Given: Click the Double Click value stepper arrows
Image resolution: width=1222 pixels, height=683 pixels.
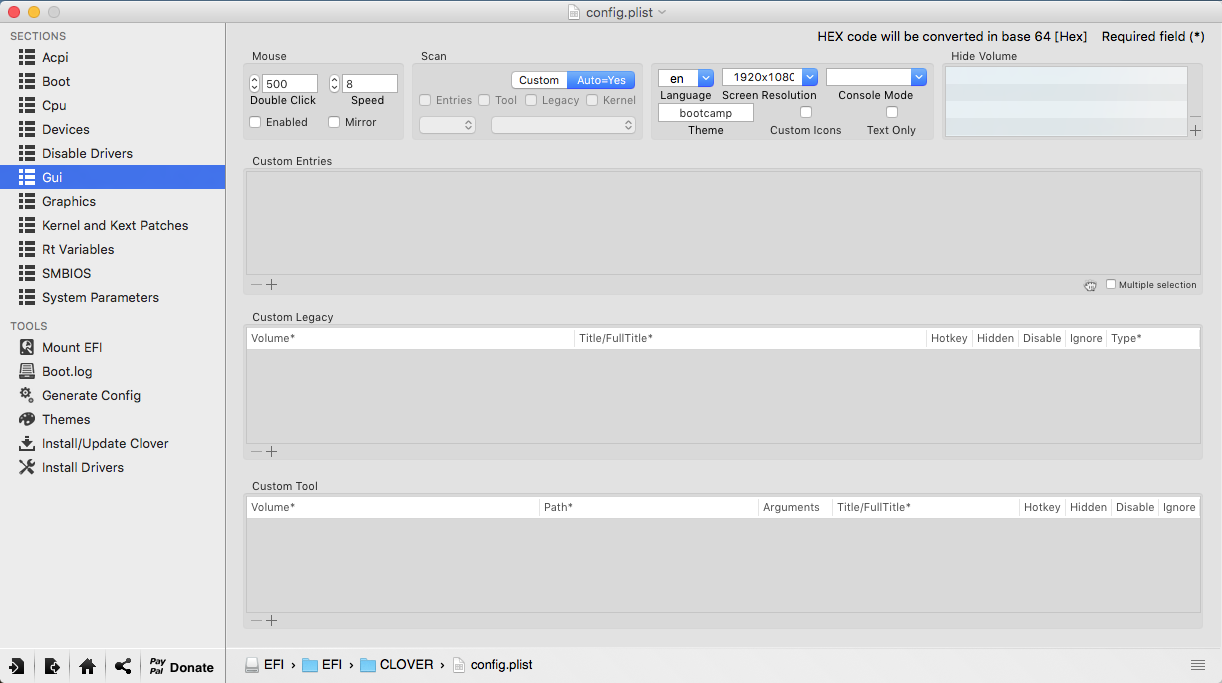Looking at the screenshot, I should tap(254, 84).
